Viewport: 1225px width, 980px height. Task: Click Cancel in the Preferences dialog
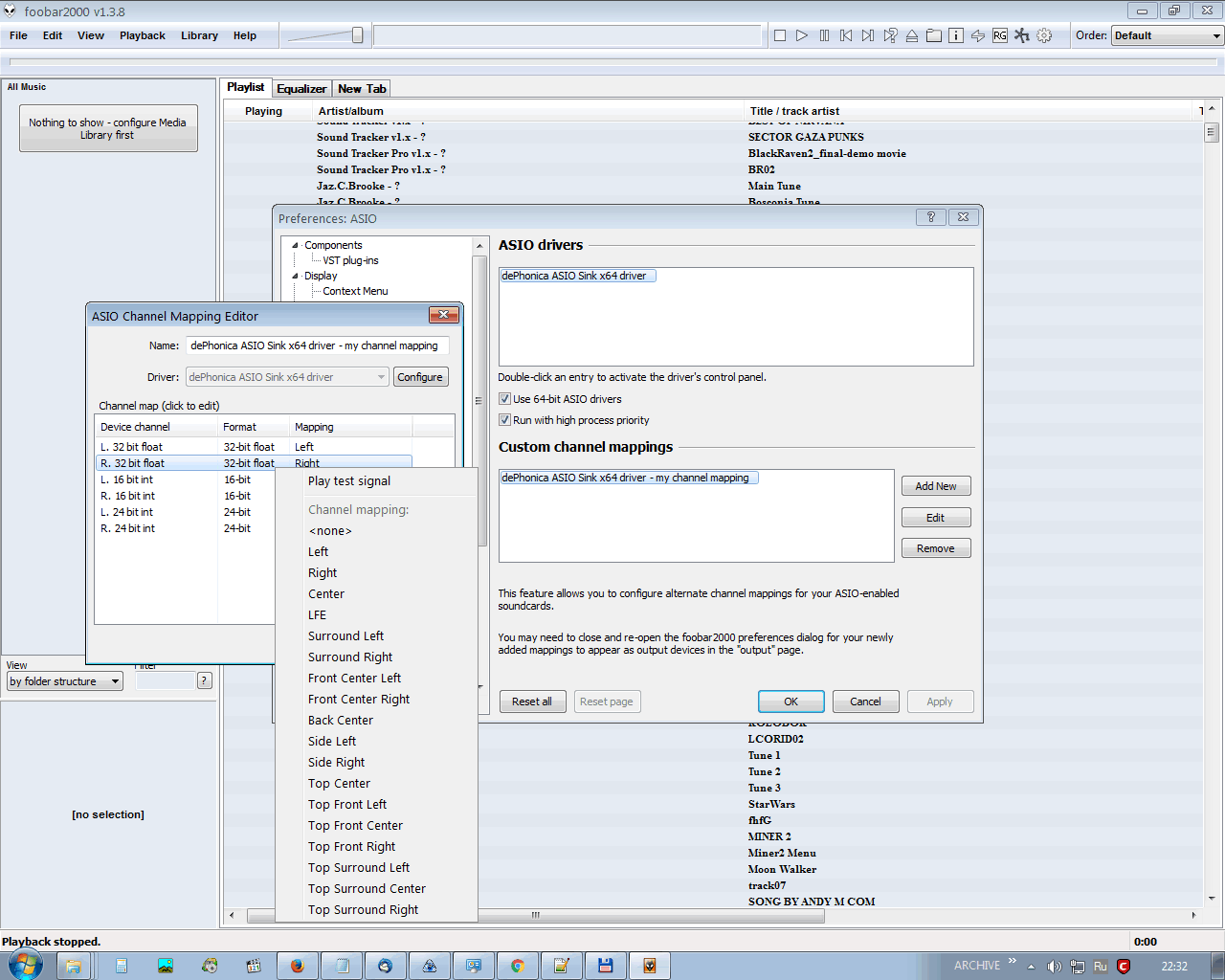tap(865, 702)
